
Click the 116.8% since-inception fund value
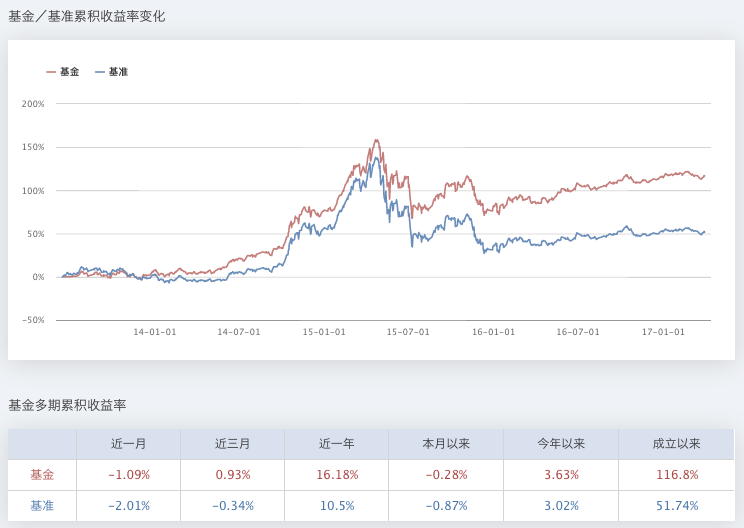pos(676,475)
